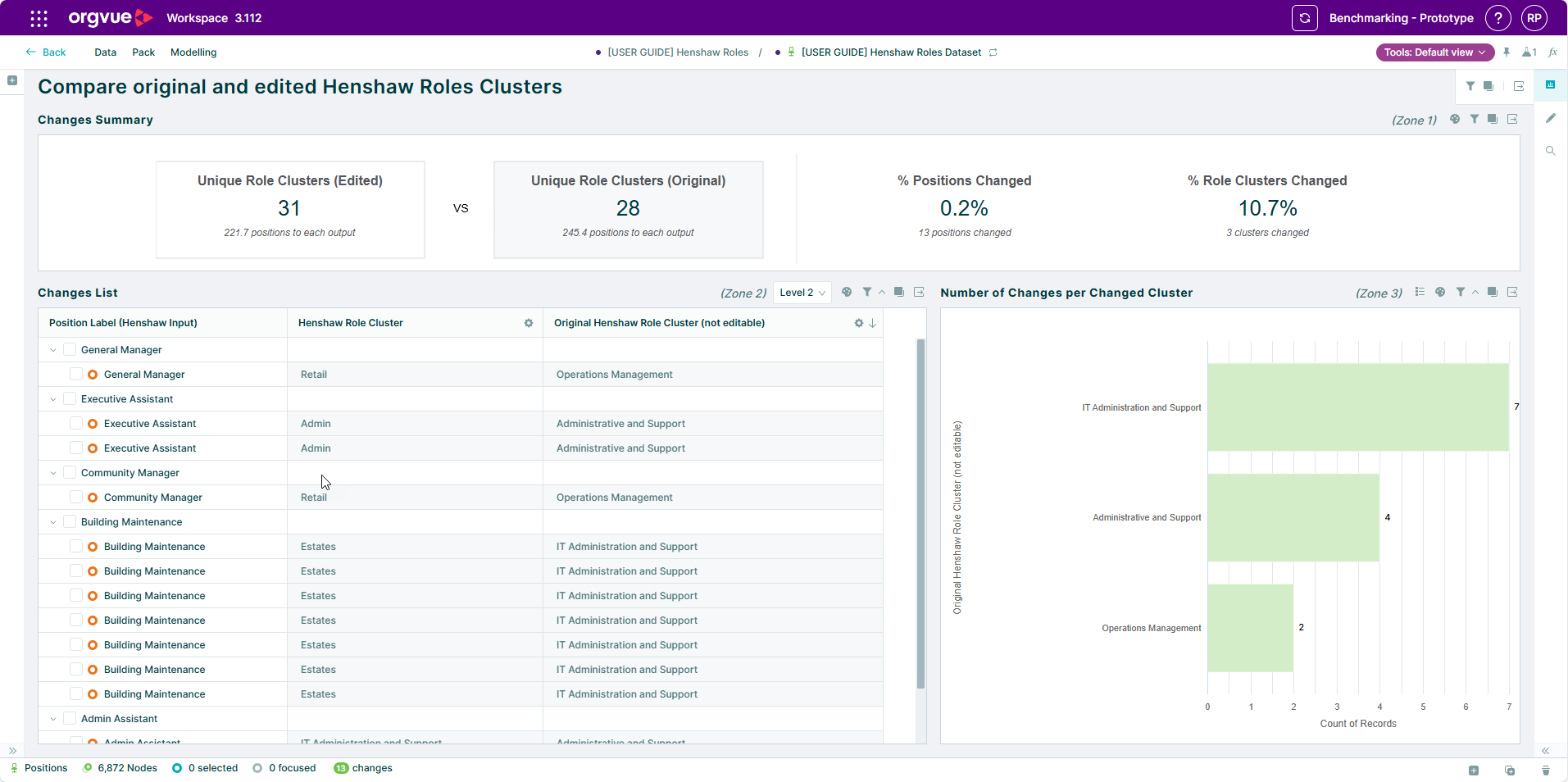Open the apps grid launcher icon
Image resolution: width=1568 pixels, height=782 pixels.
(39, 18)
